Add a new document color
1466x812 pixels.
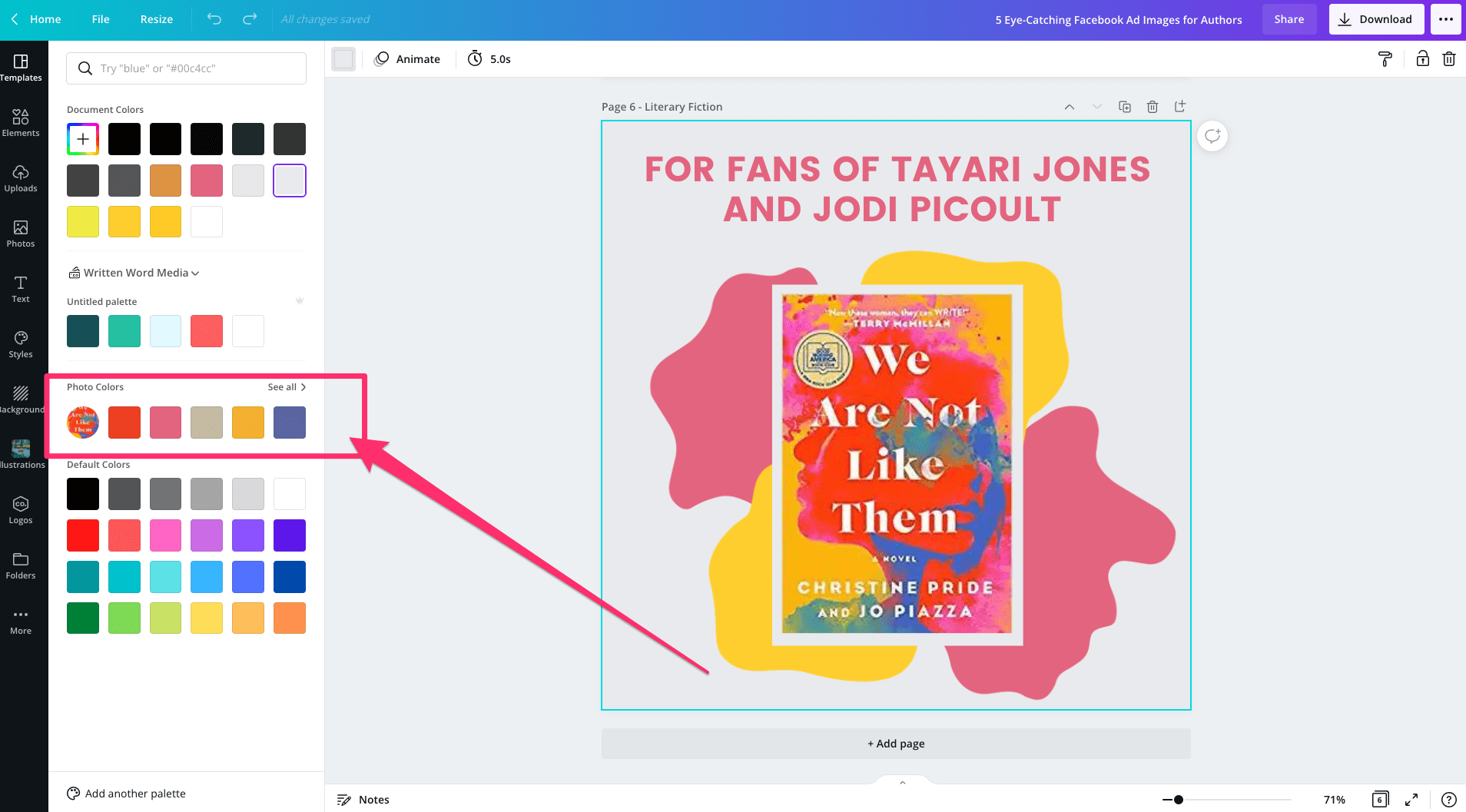click(x=83, y=139)
